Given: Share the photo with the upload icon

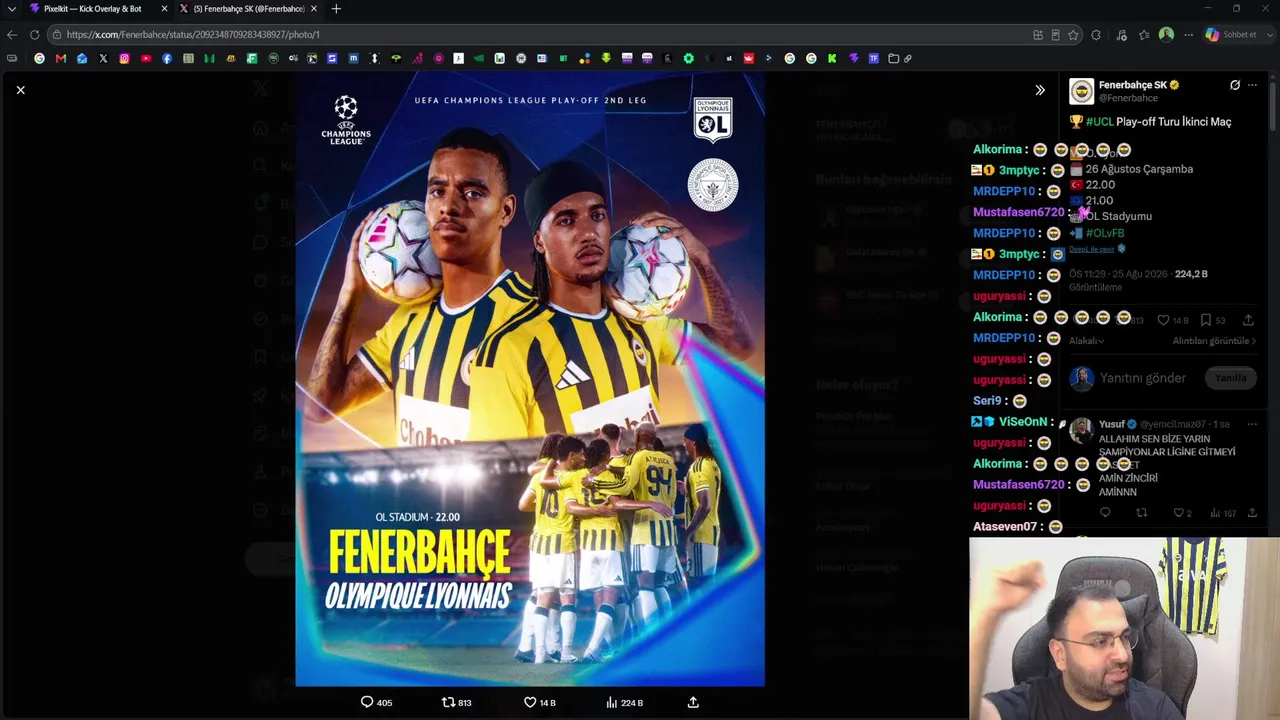Looking at the screenshot, I should 693,702.
